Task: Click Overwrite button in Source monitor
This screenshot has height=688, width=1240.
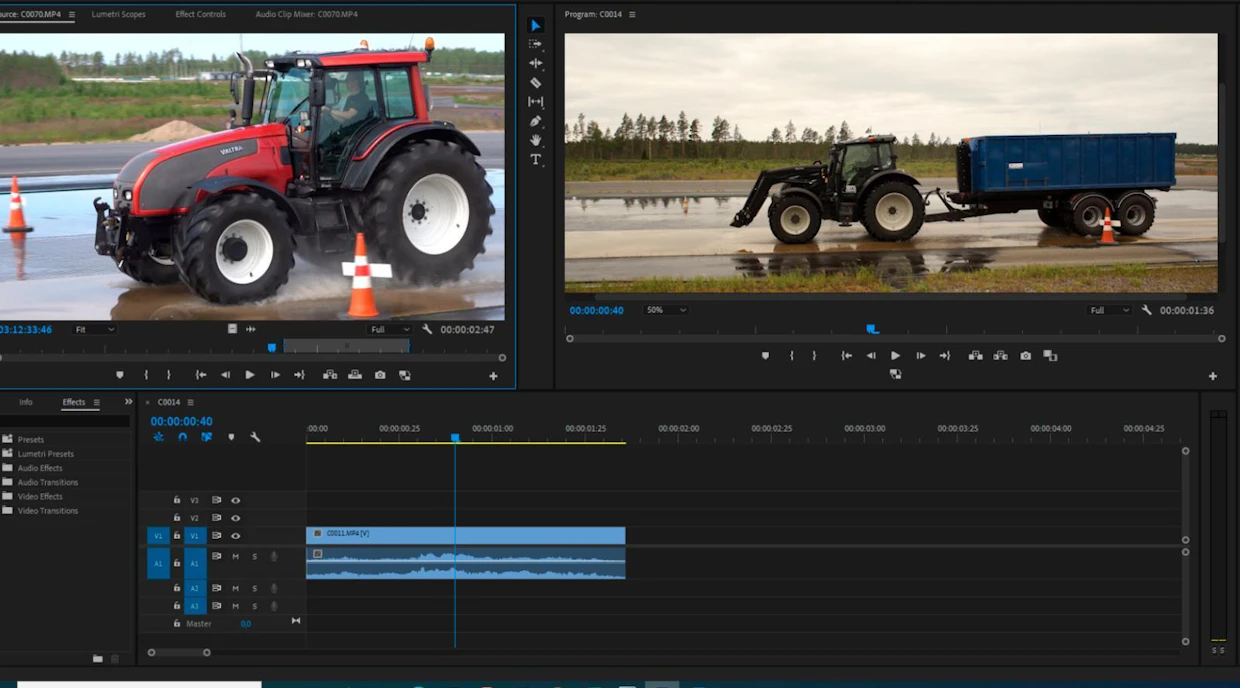Action: [x=355, y=375]
